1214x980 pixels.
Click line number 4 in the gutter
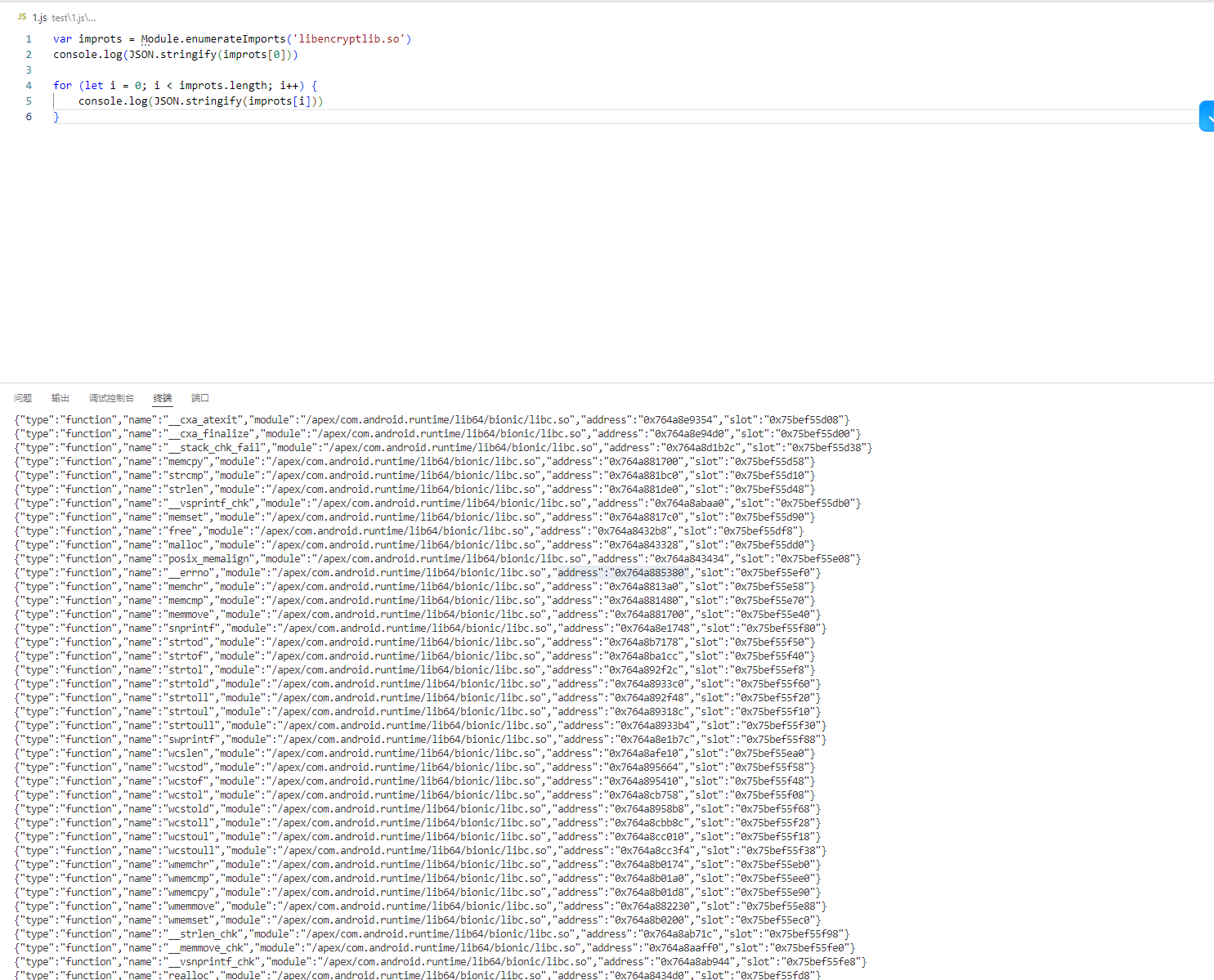(x=29, y=86)
